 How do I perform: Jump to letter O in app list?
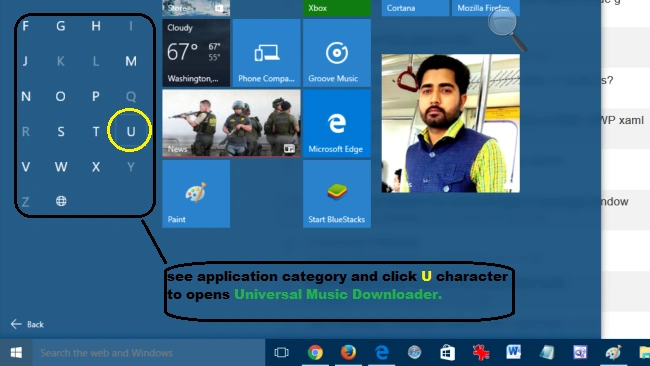(x=61, y=97)
